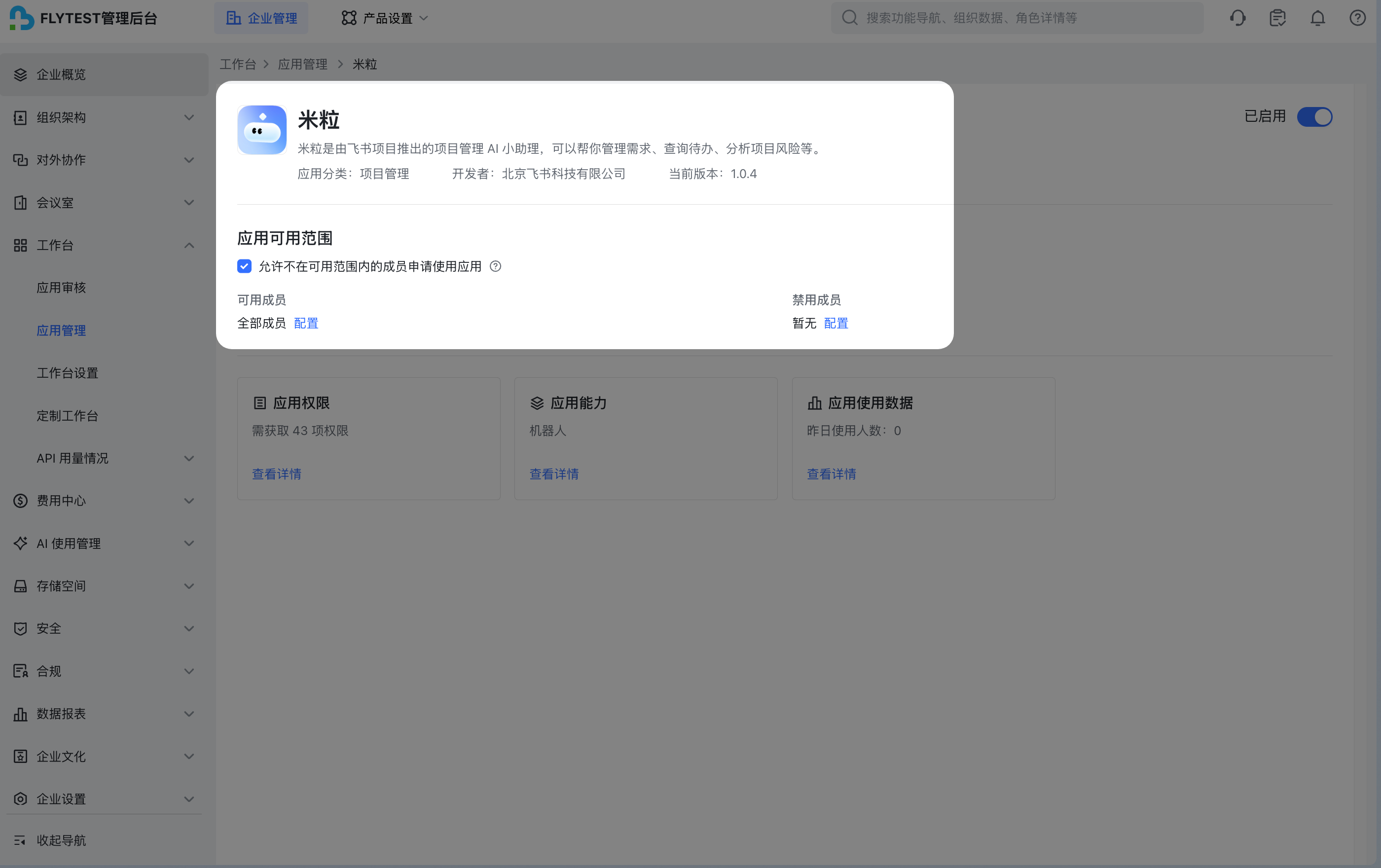The width and height of the screenshot is (1381, 868).
Task: Expand 组织架构 chevron
Action: (x=189, y=117)
